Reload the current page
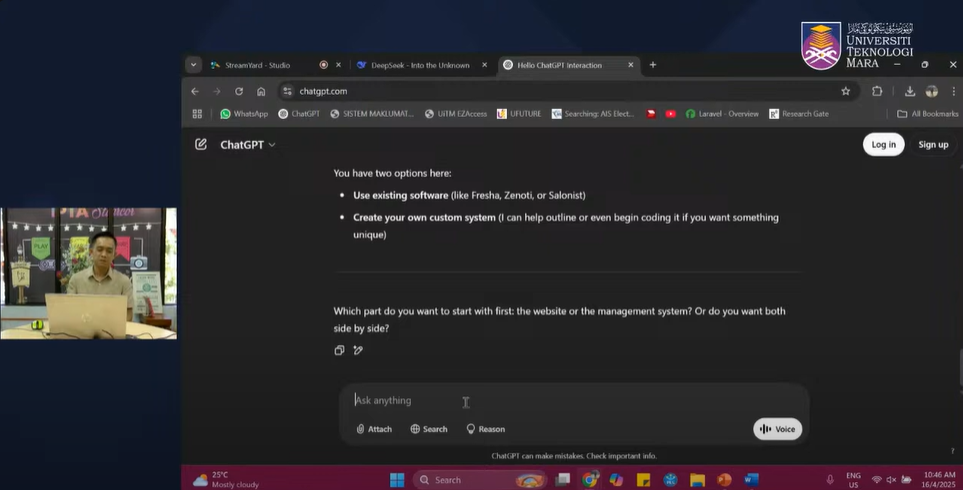This screenshot has width=963, height=490. tap(239, 91)
